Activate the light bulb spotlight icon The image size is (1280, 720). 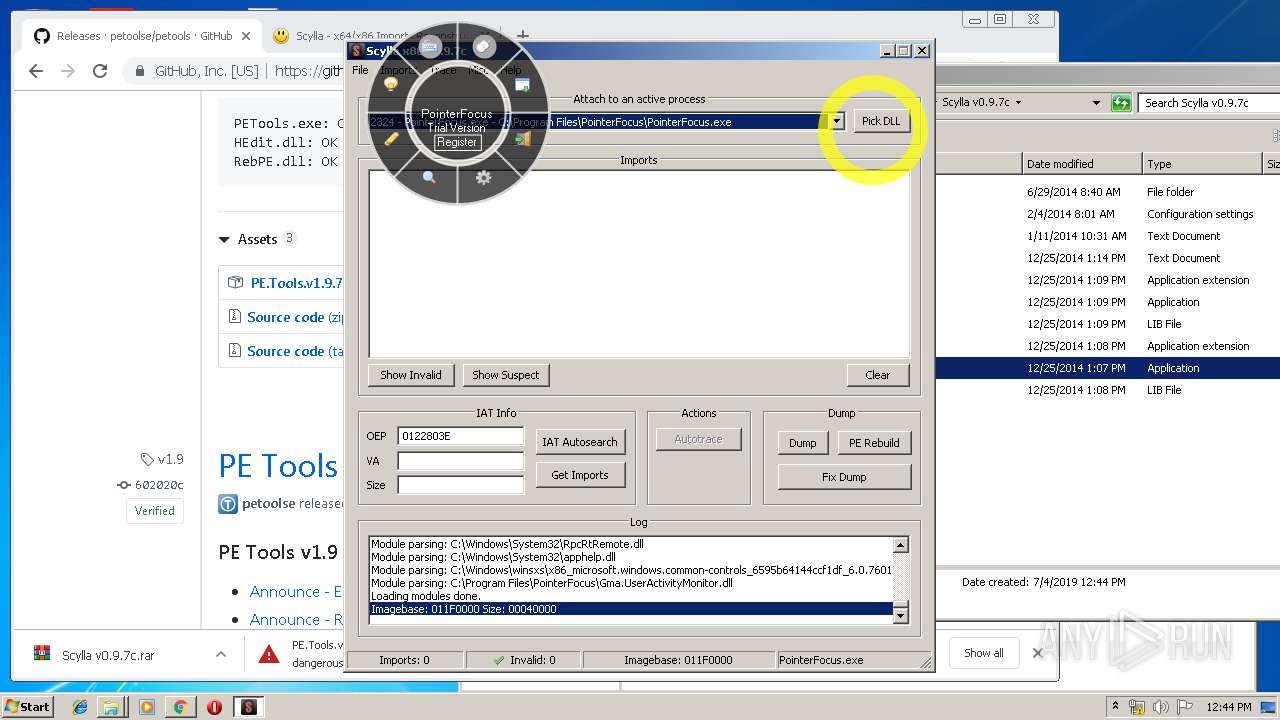[x=391, y=85]
